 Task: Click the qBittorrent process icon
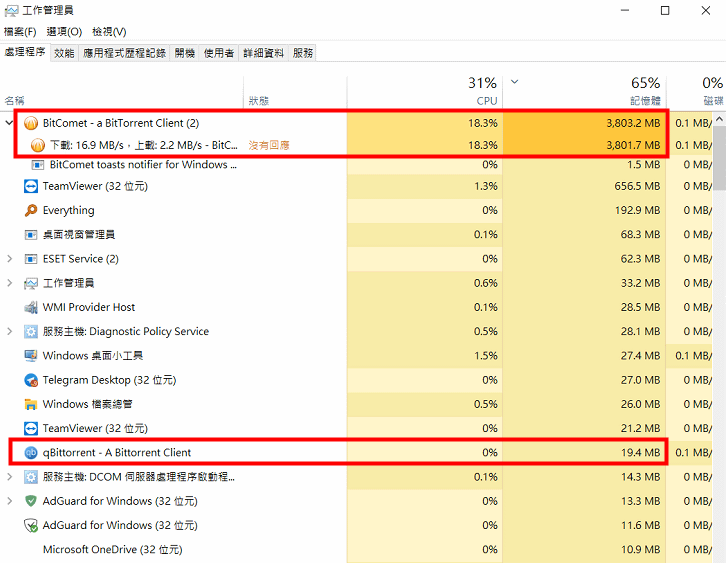point(30,453)
